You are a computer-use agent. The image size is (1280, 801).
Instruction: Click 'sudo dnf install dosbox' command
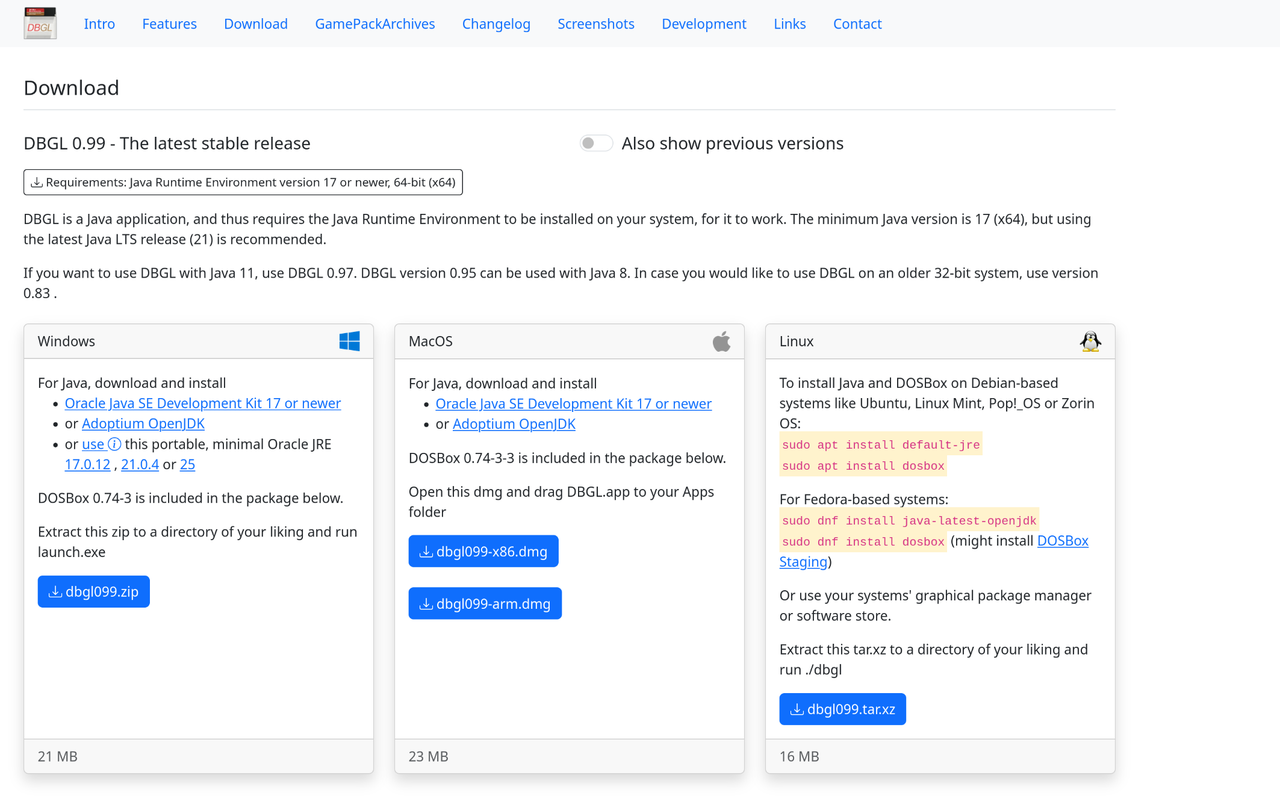pos(863,542)
